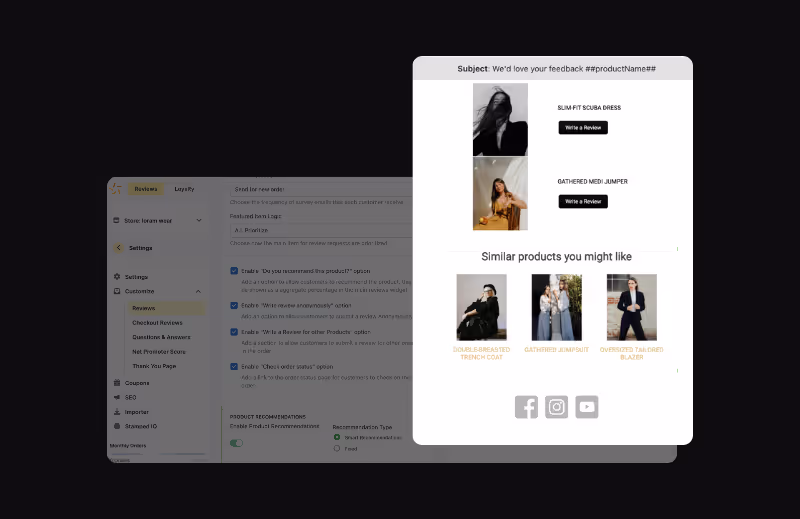Click the Oversized Tailored Blazer photo
The height and width of the screenshot is (519, 800).
click(632, 307)
